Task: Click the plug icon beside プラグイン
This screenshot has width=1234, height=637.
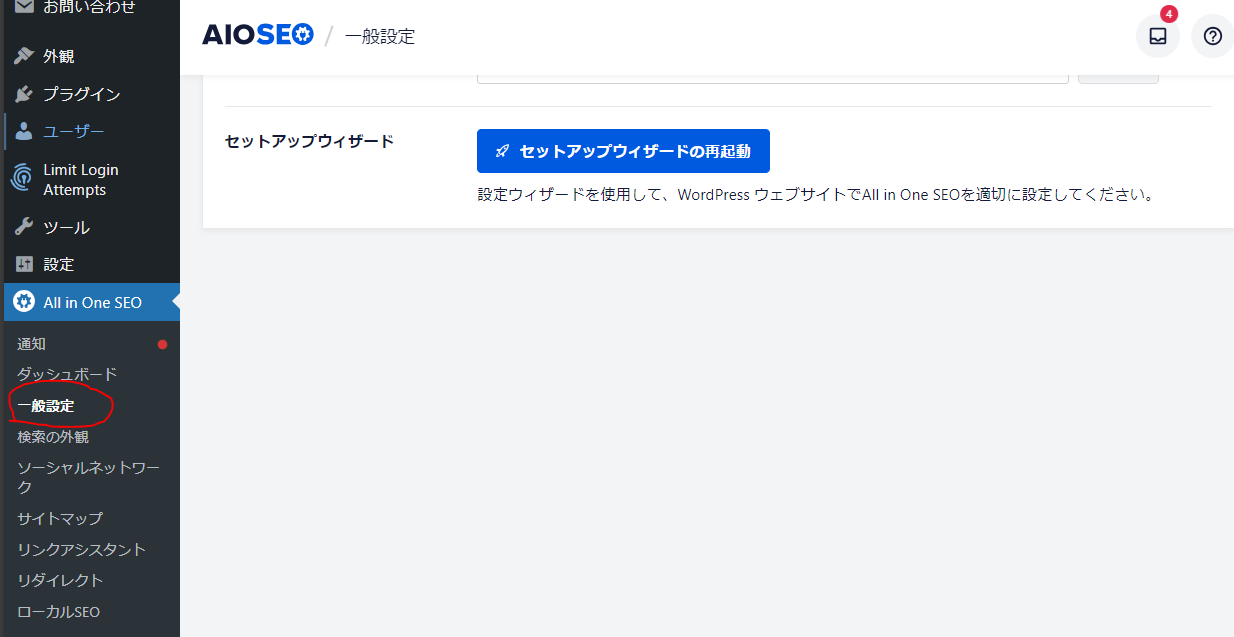Action: [24, 94]
